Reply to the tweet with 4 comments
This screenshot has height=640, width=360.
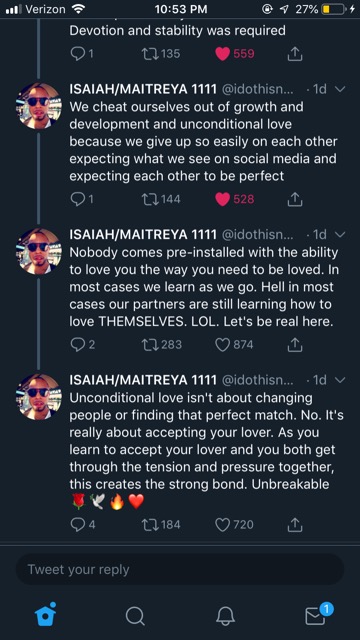tap(78, 524)
